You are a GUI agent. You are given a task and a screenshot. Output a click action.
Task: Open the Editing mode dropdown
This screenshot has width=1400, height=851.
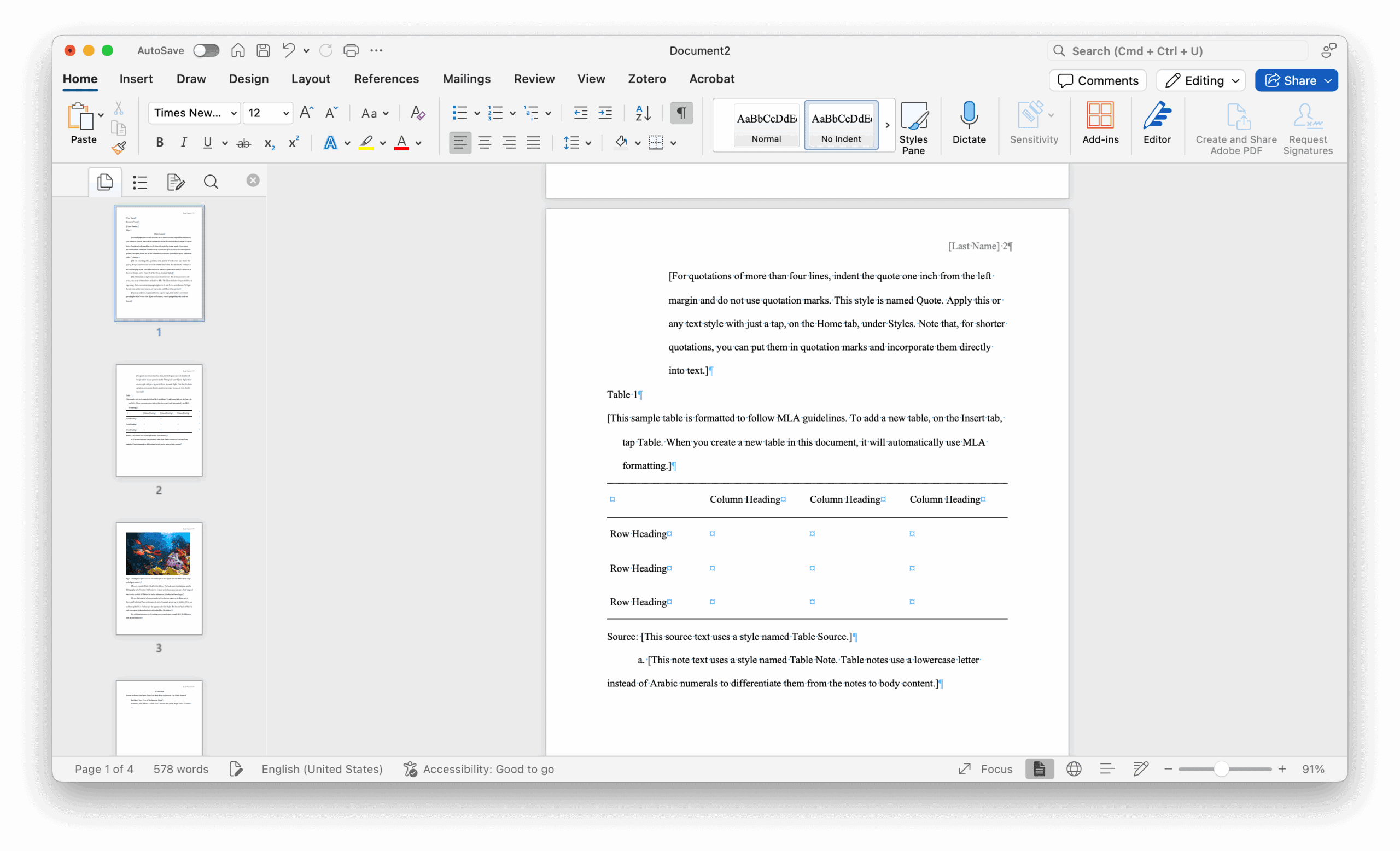pos(1200,80)
